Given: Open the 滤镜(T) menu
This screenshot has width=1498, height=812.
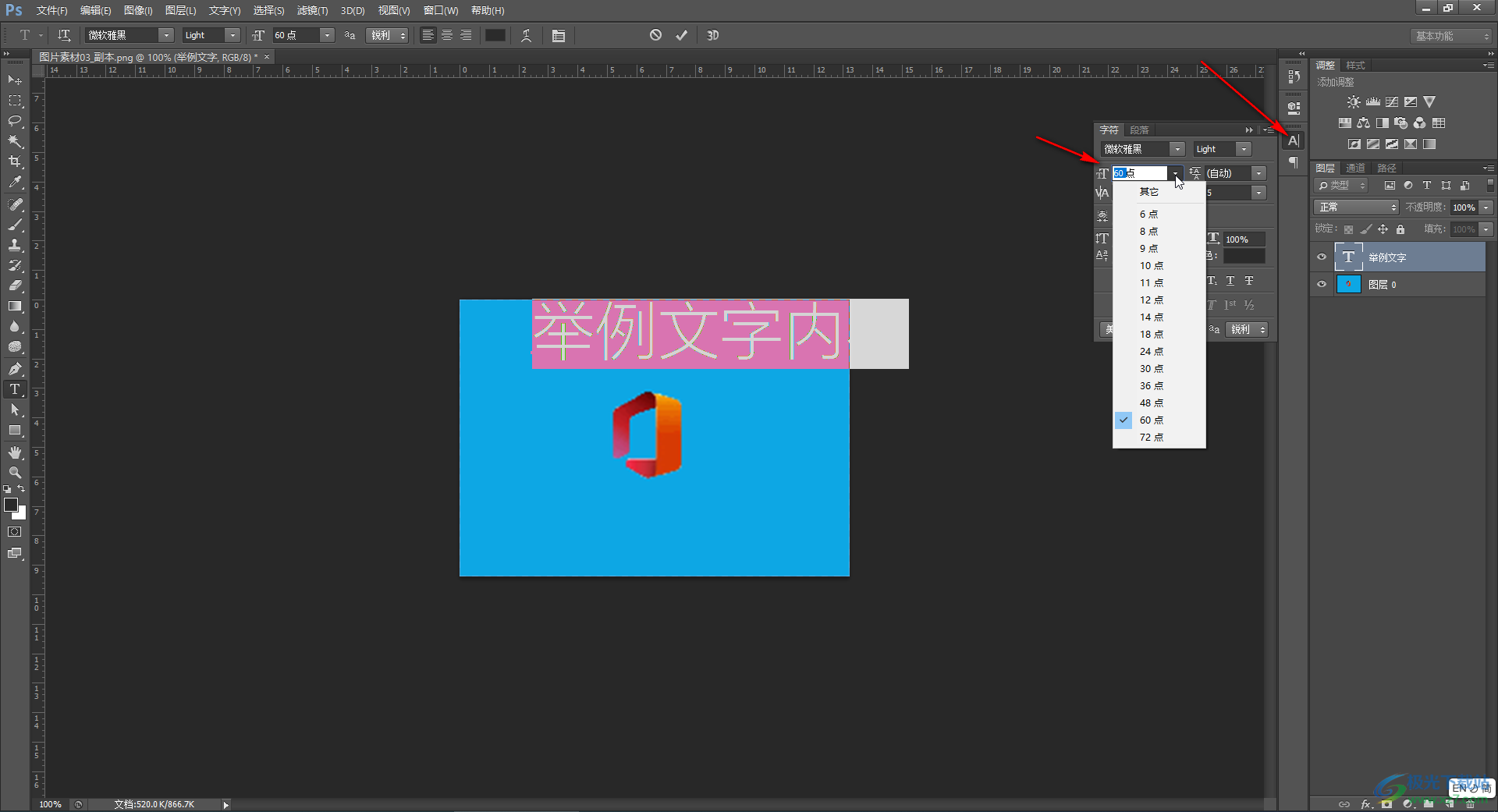Looking at the screenshot, I should tap(312, 10).
